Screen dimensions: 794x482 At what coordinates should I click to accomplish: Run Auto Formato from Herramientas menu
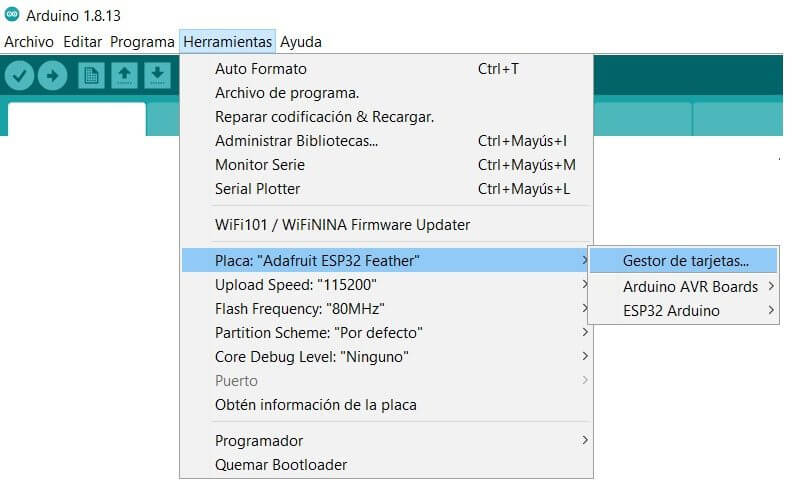pyautogui.click(x=261, y=69)
